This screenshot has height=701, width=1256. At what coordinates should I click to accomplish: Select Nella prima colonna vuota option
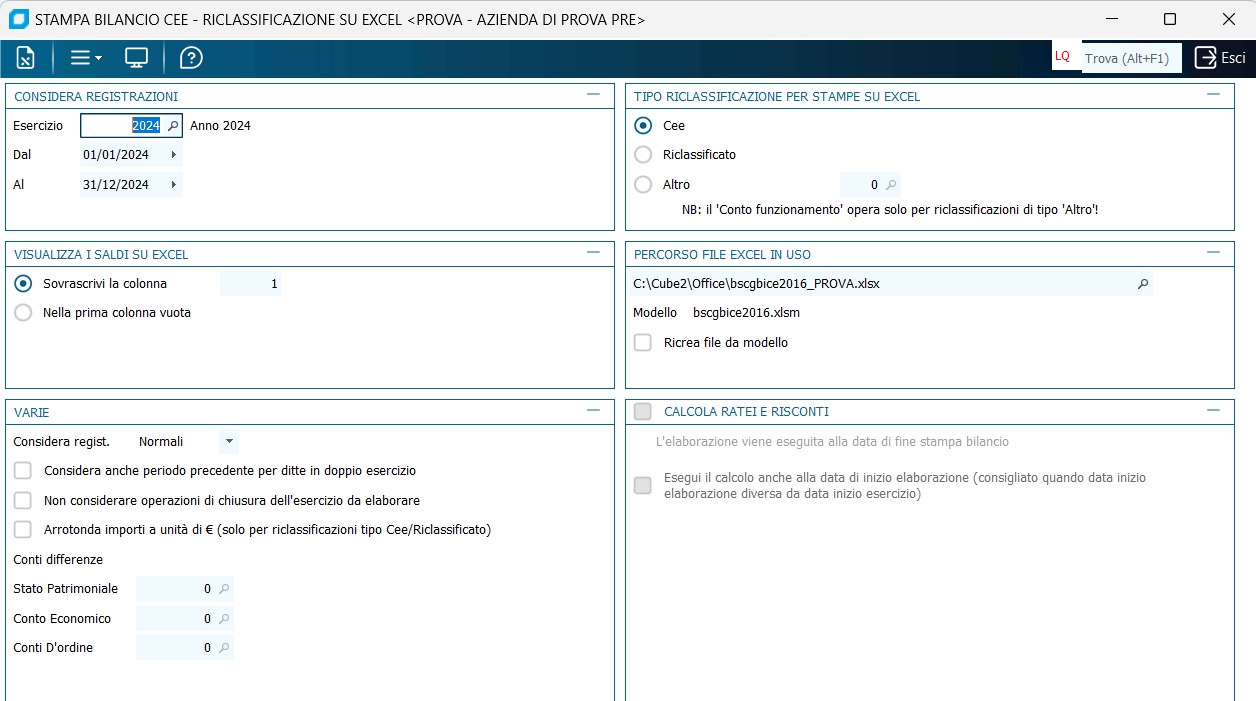pyautogui.click(x=24, y=313)
